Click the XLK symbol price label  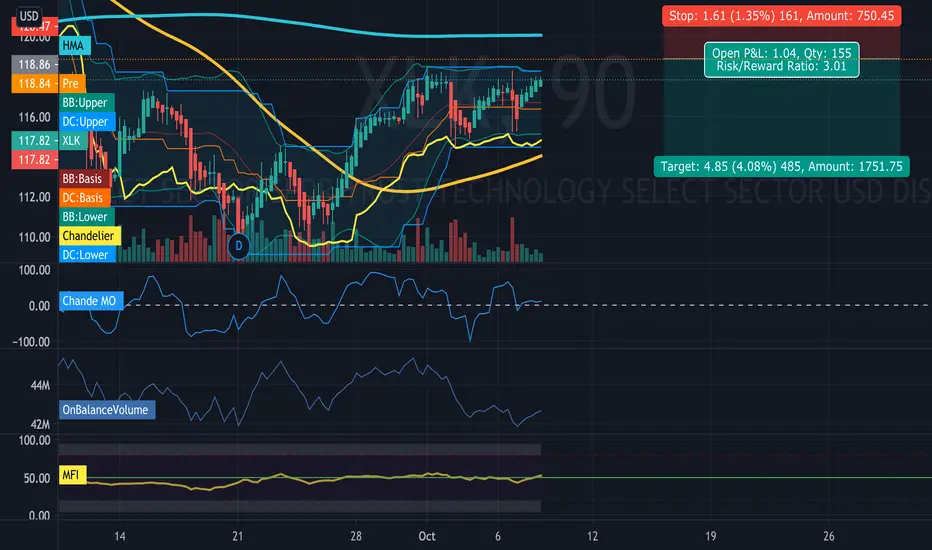point(73,140)
